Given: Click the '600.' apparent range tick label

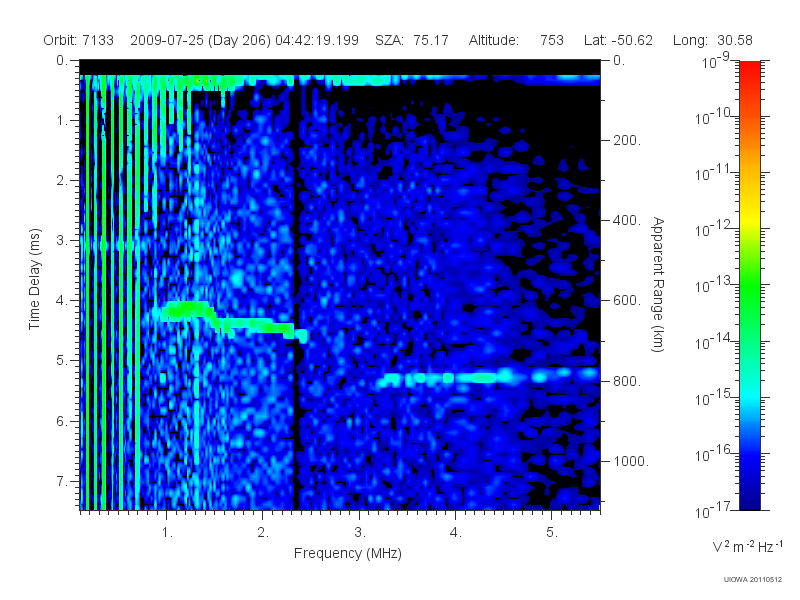Looking at the screenshot, I should pyautogui.click(x=627, y=301).
